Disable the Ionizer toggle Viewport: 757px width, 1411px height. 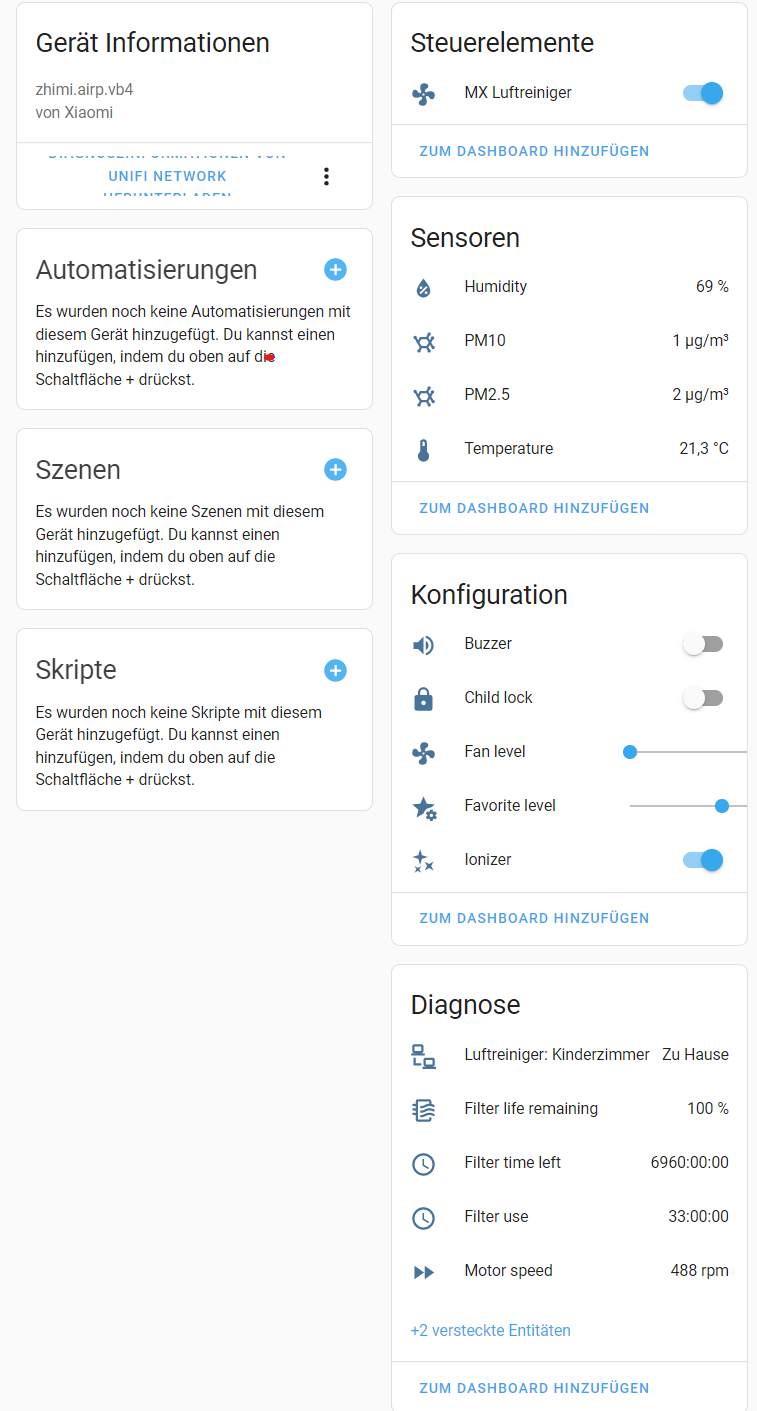pos(703,860)
